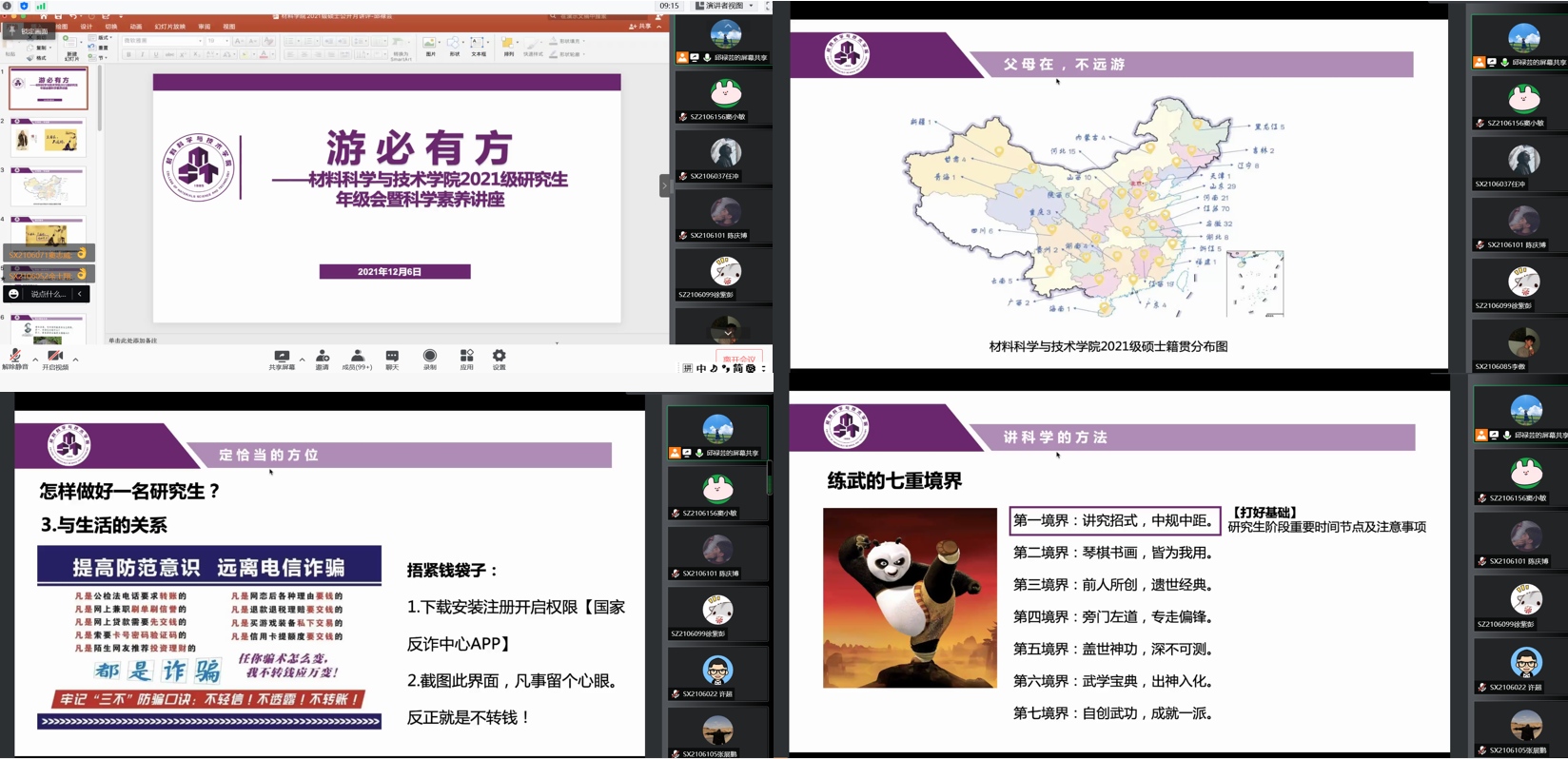The image size is (1568, 759).
Task: Click the 离开会议 leave meeting button
Action: [738, 360]
